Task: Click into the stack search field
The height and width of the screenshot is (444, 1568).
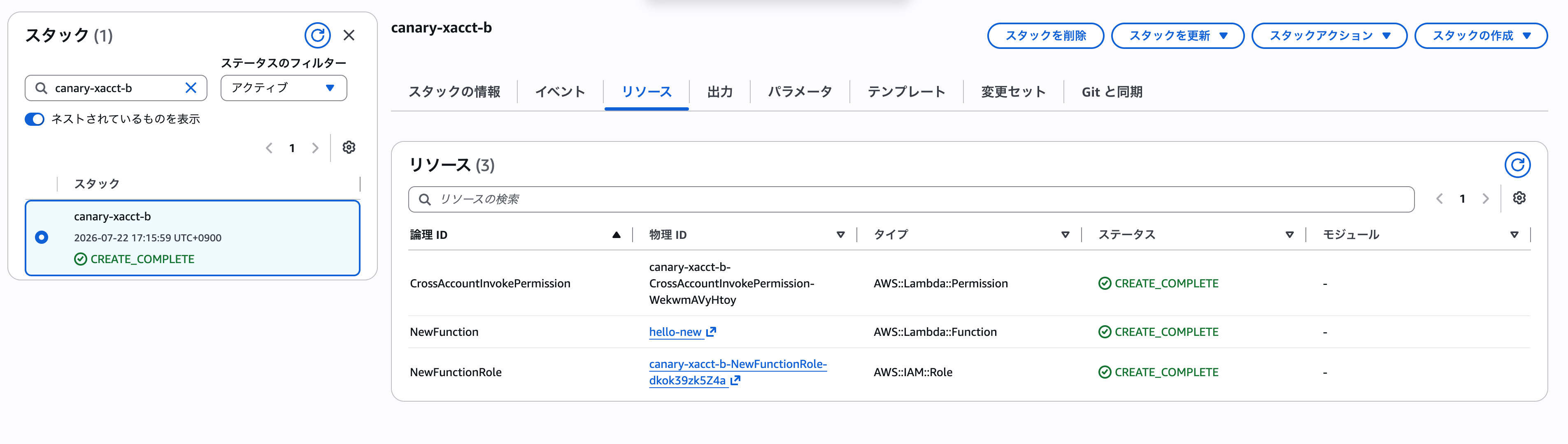Action: coord(116,88)
